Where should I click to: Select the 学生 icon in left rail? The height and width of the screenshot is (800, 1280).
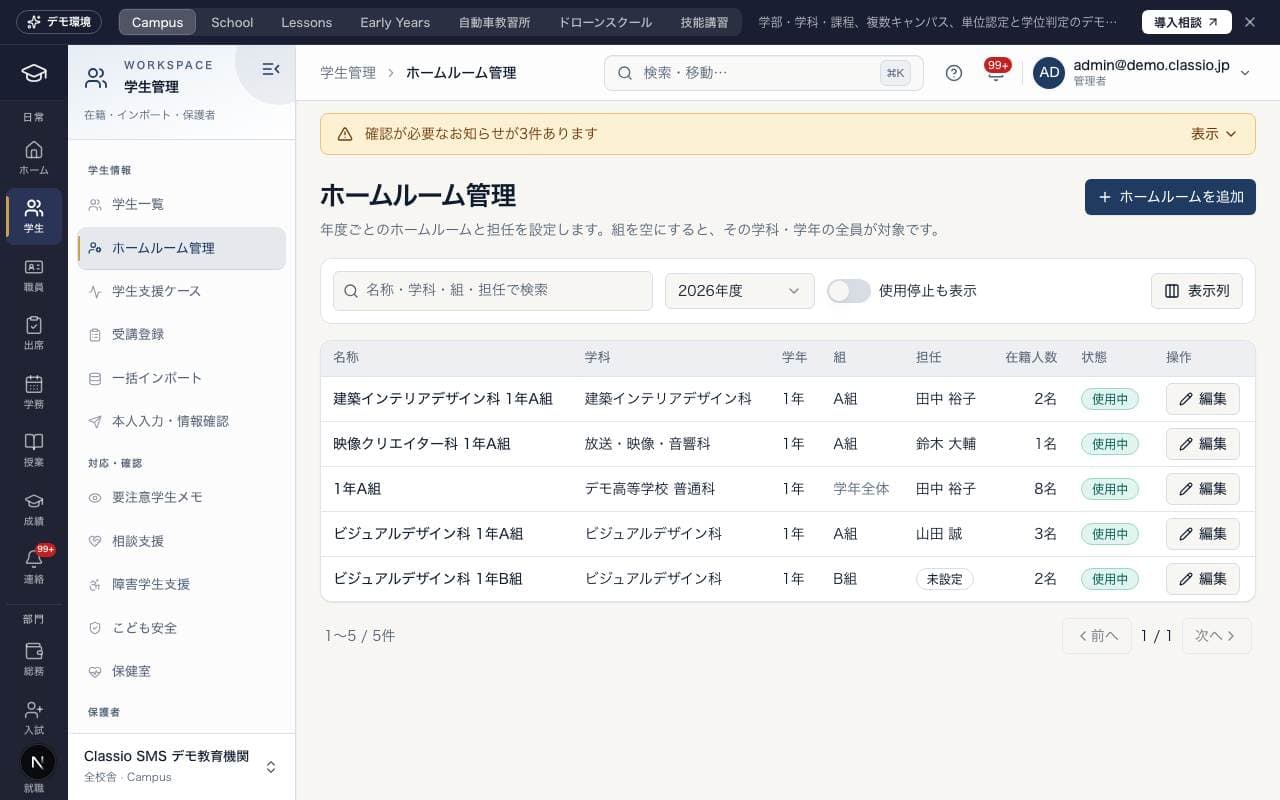34,216
